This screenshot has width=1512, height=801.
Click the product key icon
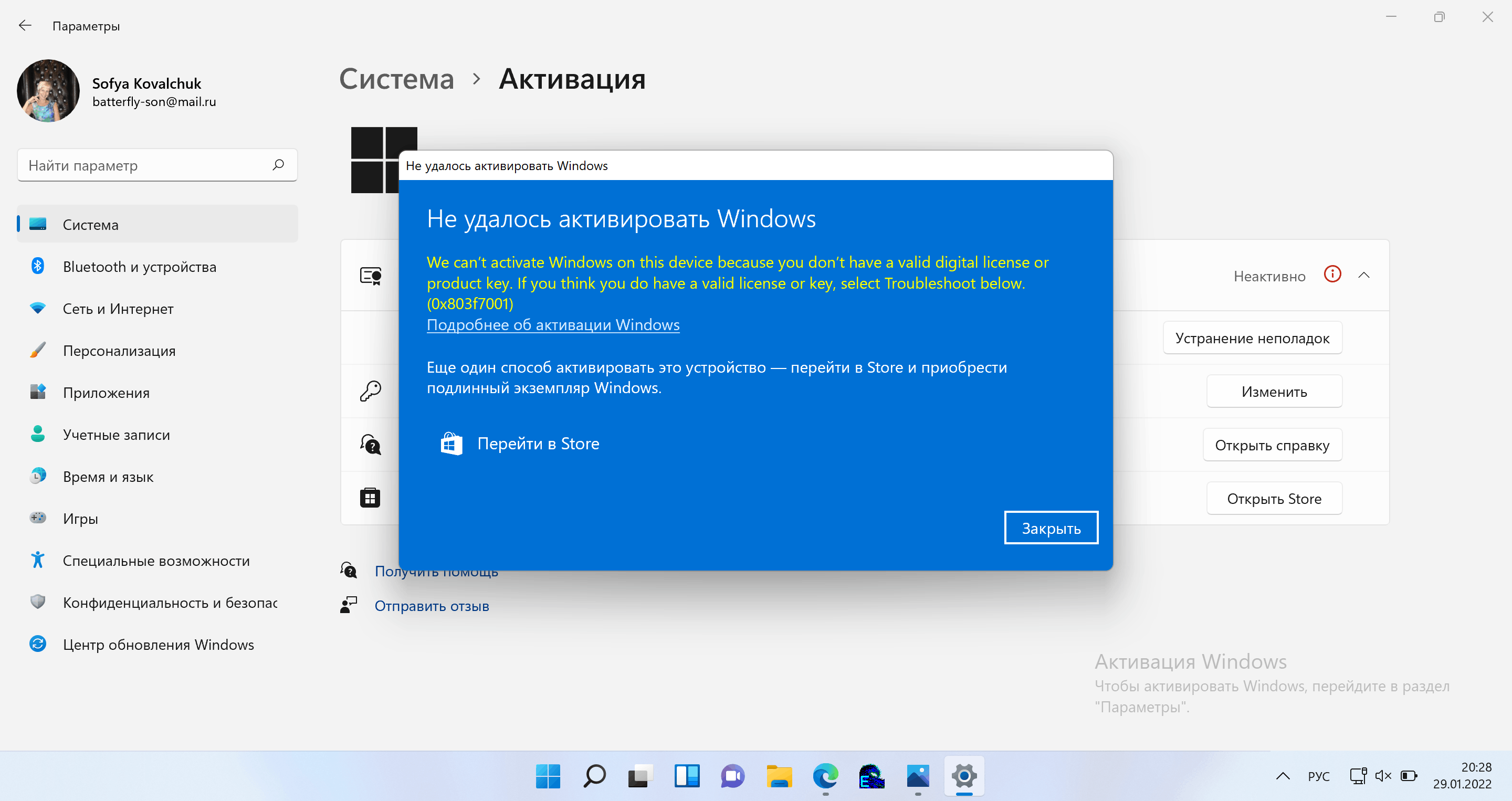tap(370, 391)
